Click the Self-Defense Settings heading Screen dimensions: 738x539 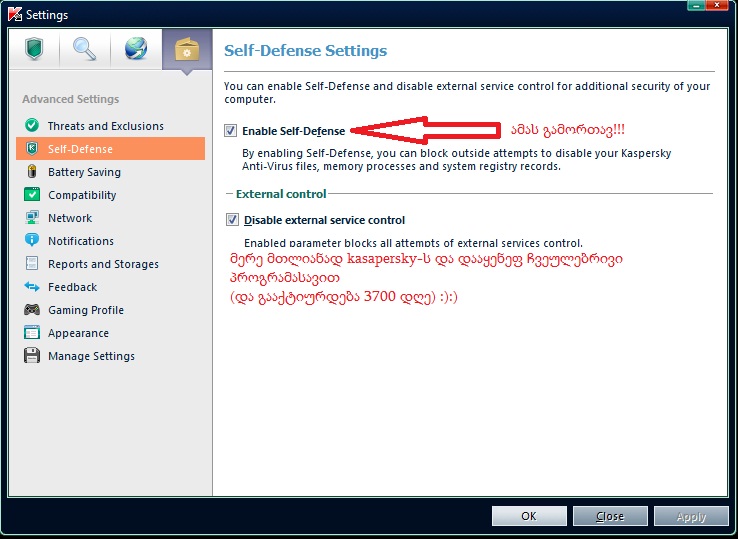coord(305,50)
